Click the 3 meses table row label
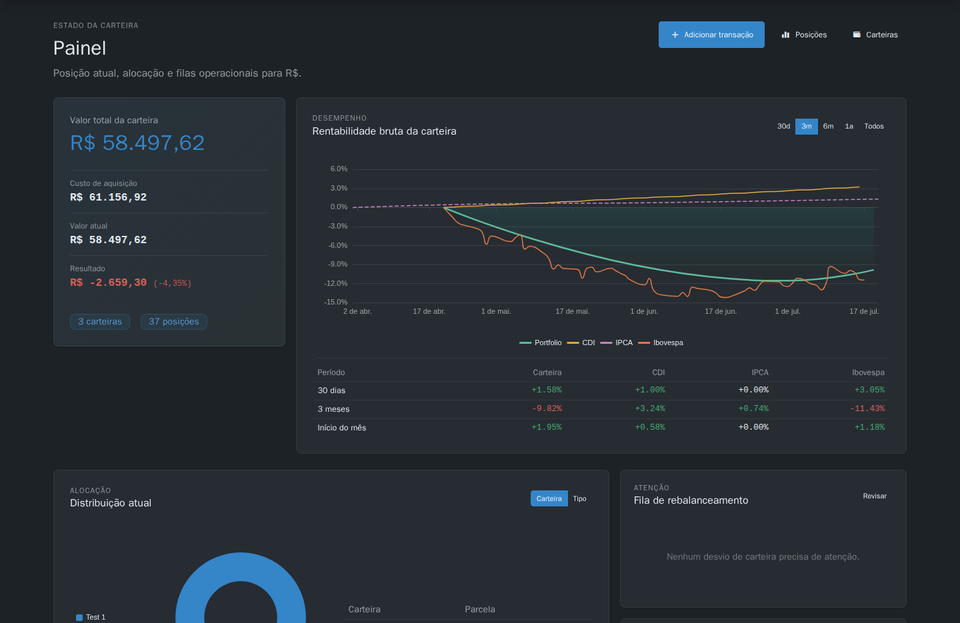The width and height of the screenshot is (960, 623). coord(334,409)
